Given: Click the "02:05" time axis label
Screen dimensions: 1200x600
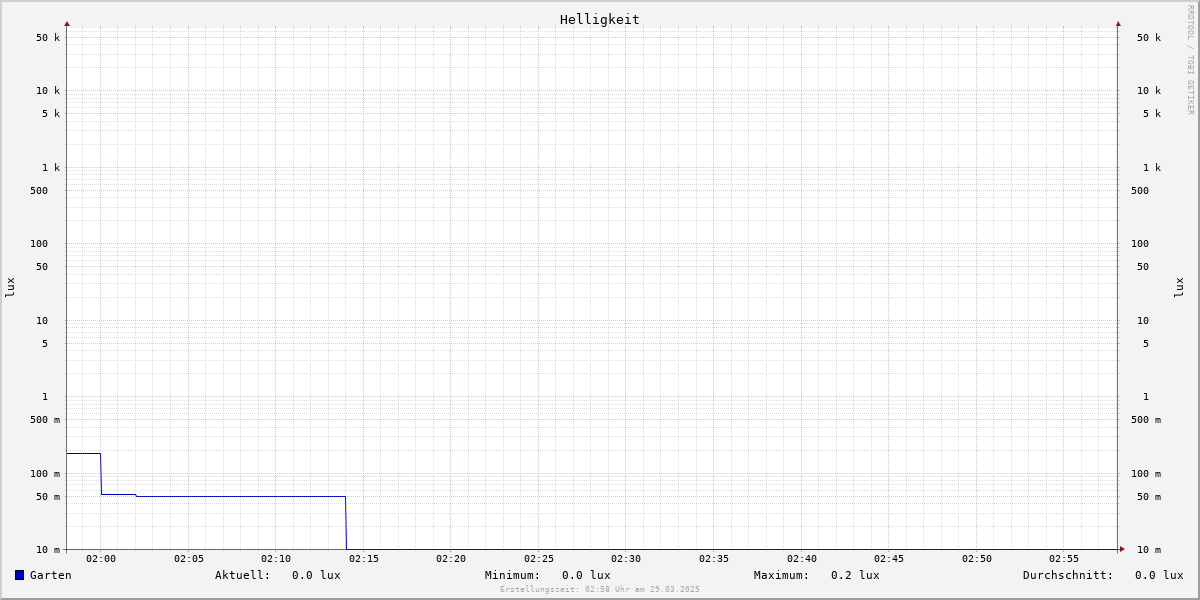Looking at the screenshot, I should pos(189,559).
